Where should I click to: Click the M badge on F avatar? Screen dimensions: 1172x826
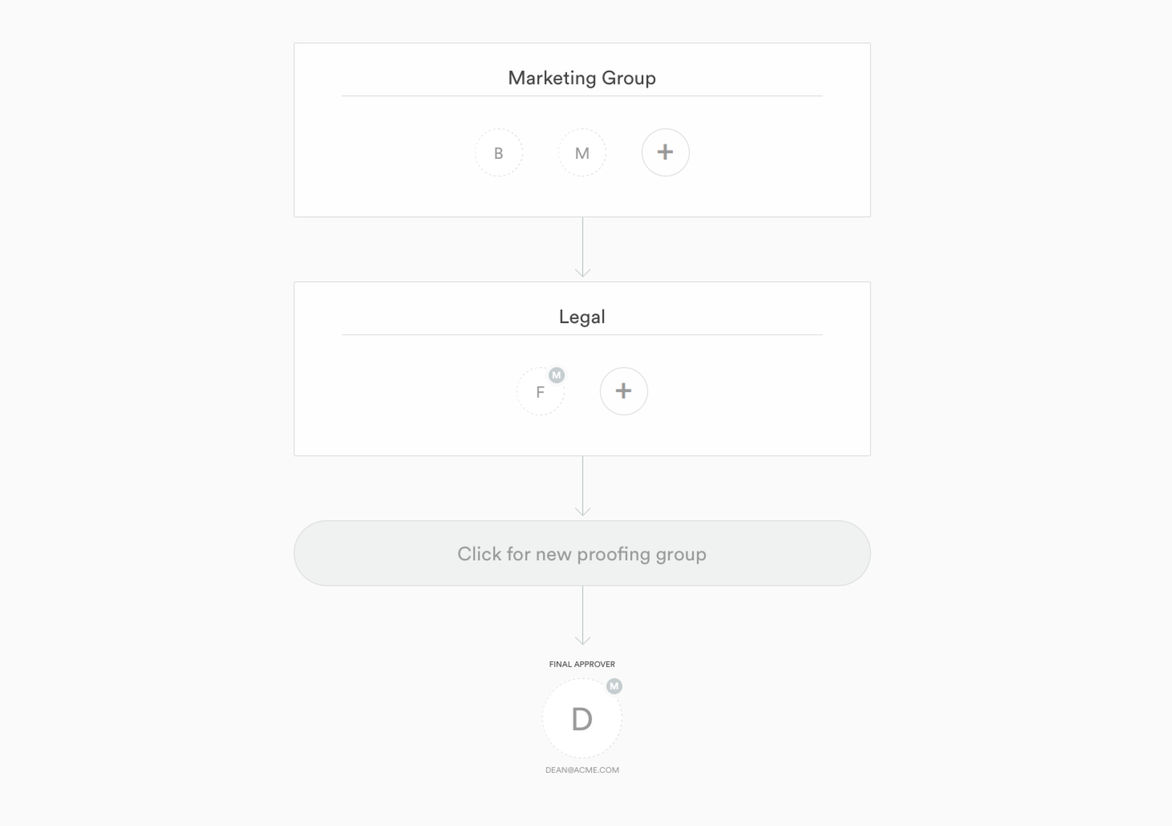click(557, 375)
